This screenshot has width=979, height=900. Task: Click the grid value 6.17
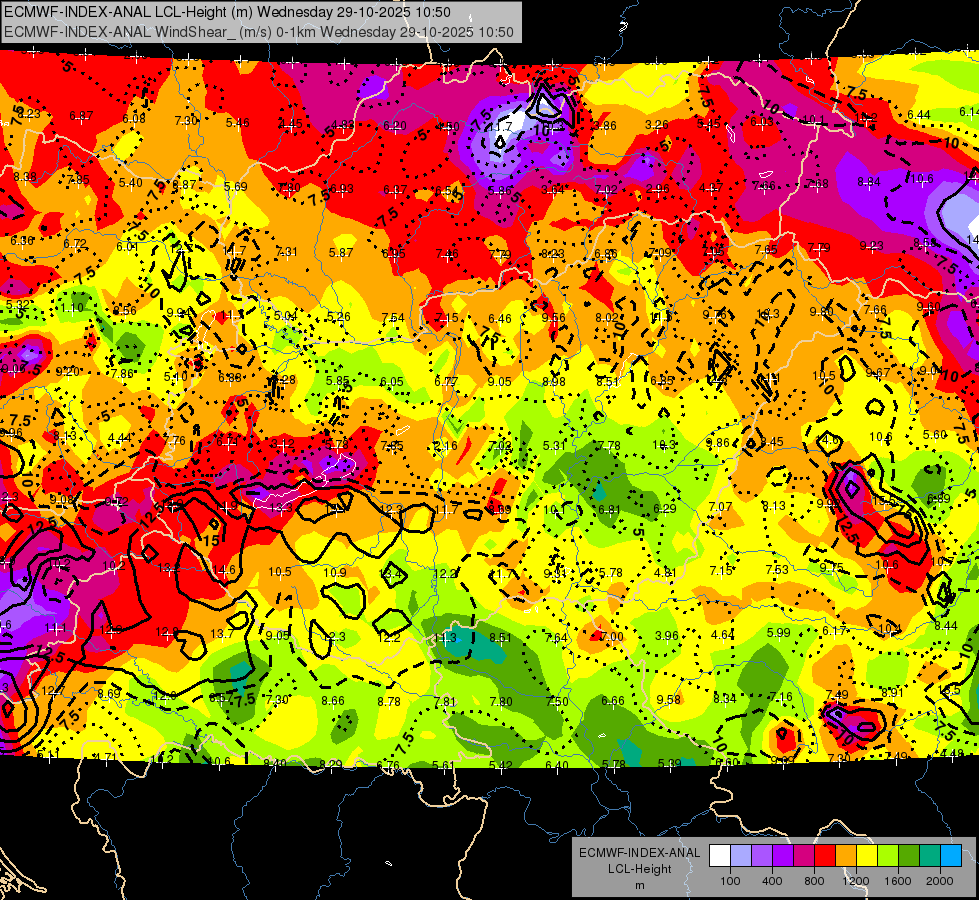click(x=834, y=631)
